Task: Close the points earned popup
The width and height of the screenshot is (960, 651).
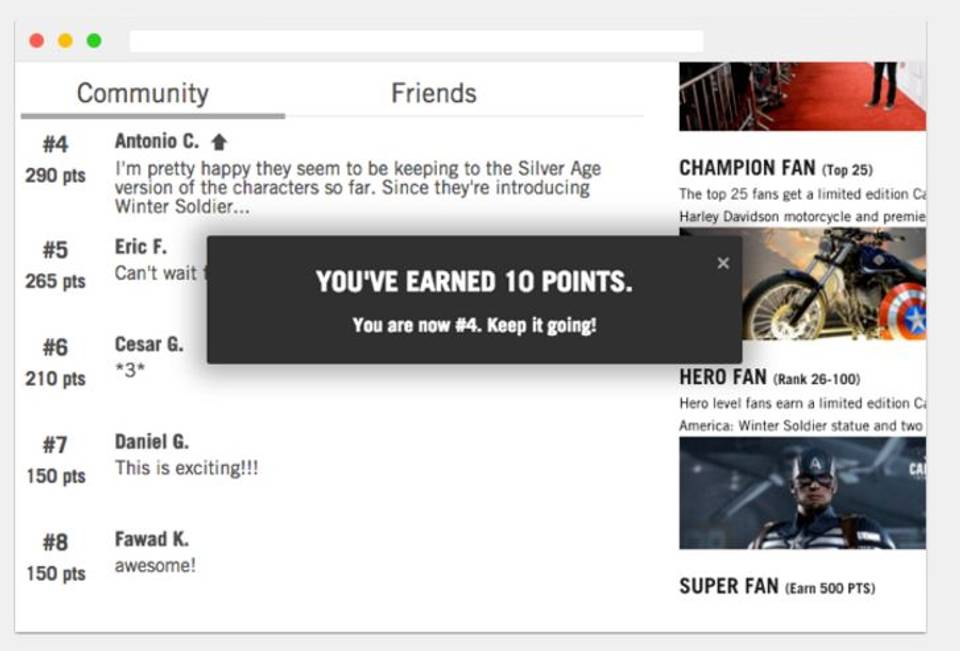Action: (x=723, y=263)
